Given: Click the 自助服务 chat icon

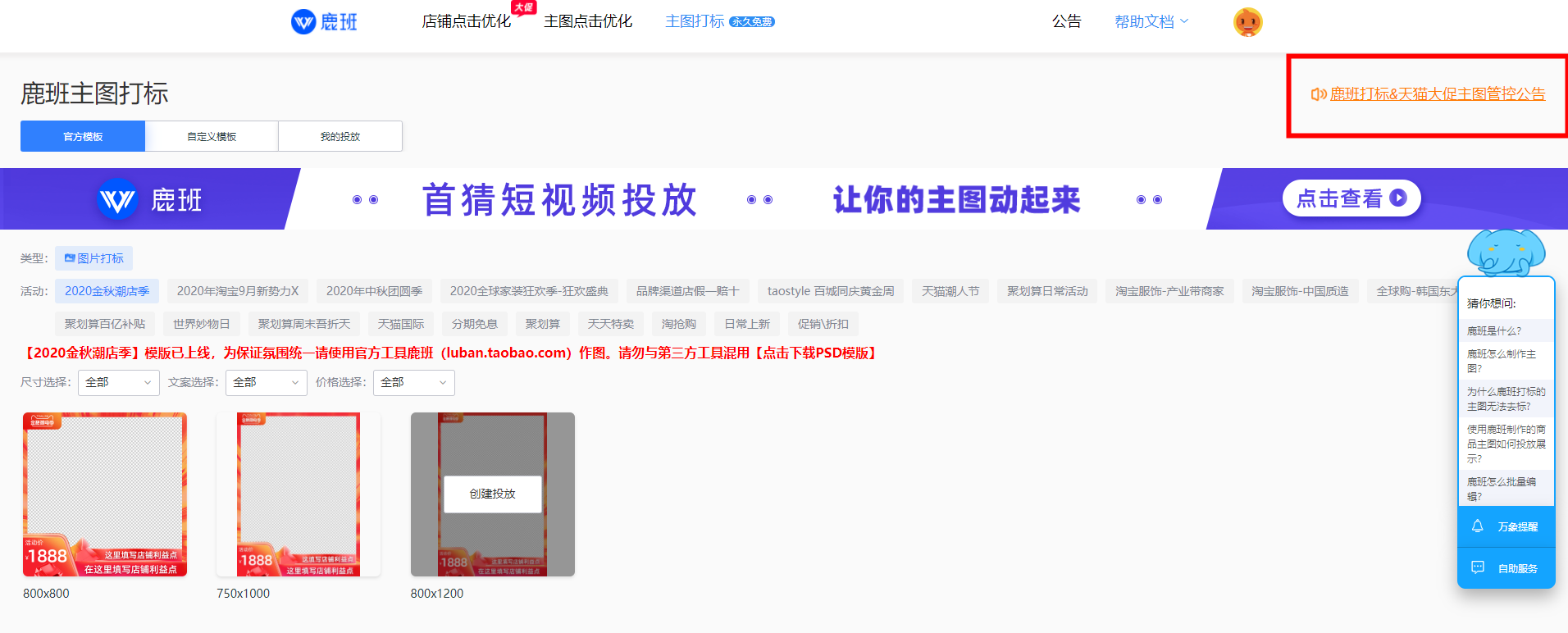Looking at the screenshot, I should tap(1477, 567).
